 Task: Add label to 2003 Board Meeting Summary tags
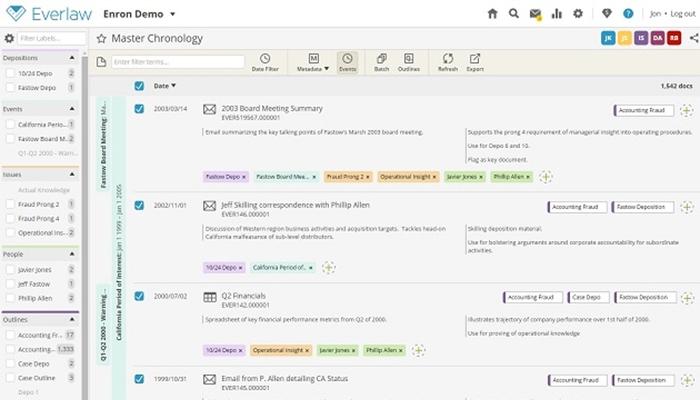point(545,177)
